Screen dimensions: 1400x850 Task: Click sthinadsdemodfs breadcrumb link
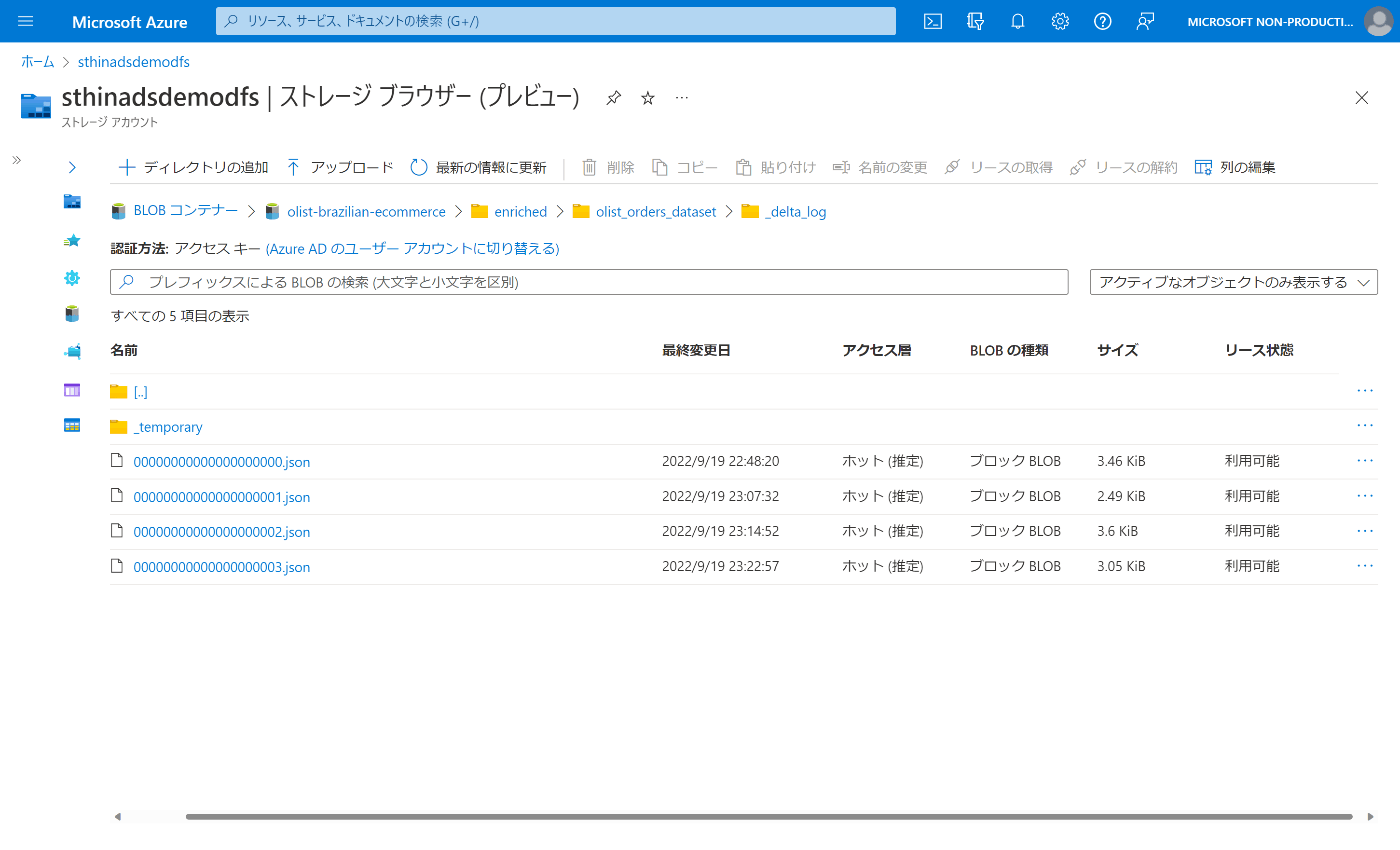click(x=134, y=62)
